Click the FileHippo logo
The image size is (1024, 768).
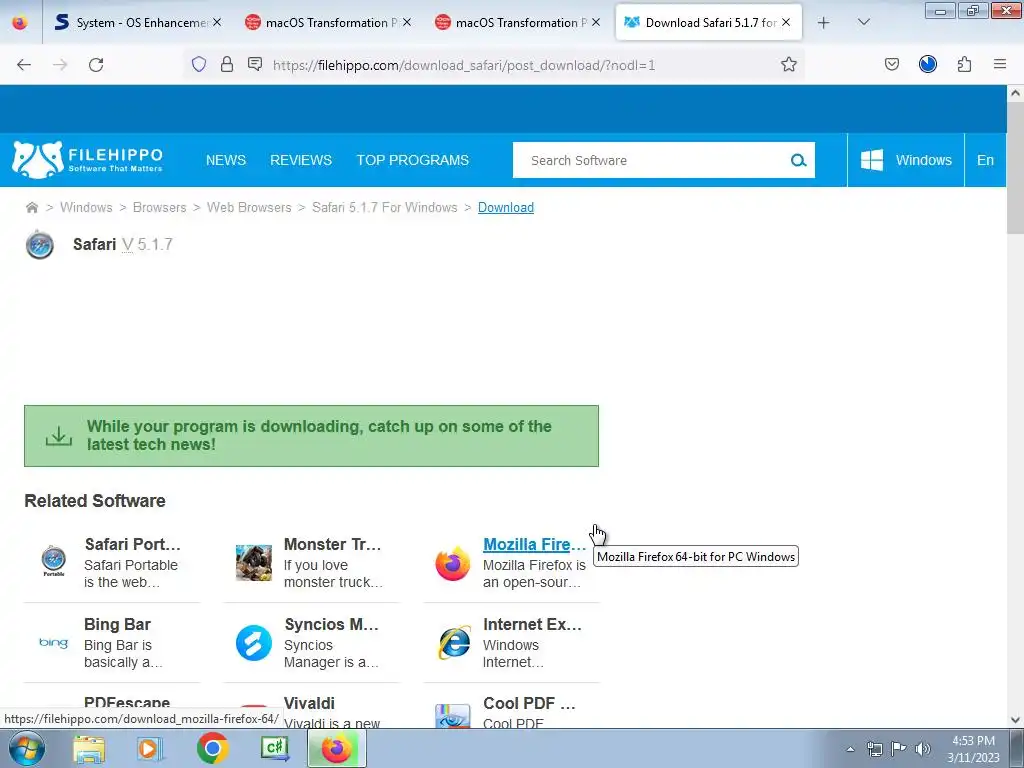[88, 160]
